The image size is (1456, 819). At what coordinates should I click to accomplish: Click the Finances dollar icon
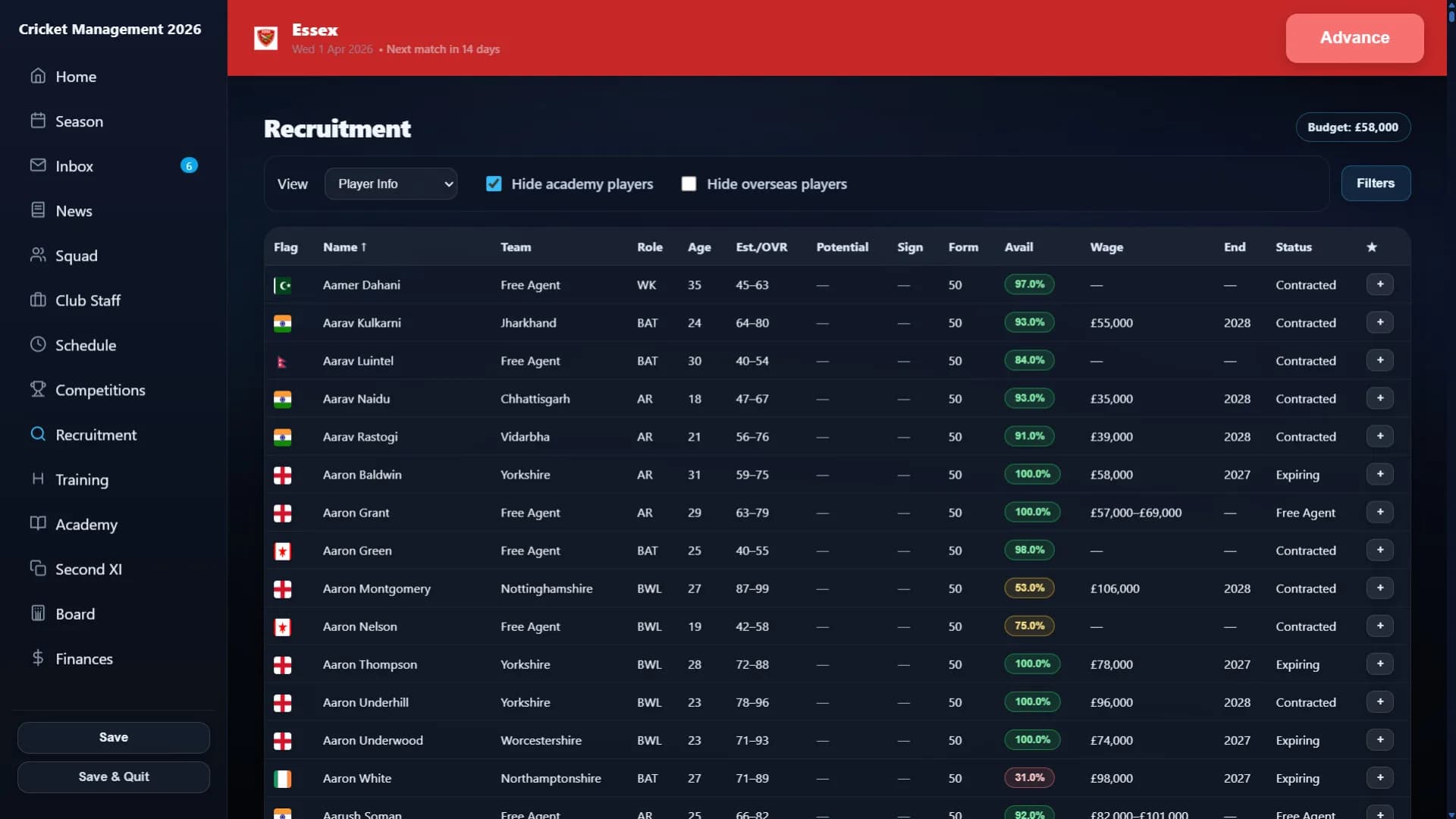click(38, 657)
